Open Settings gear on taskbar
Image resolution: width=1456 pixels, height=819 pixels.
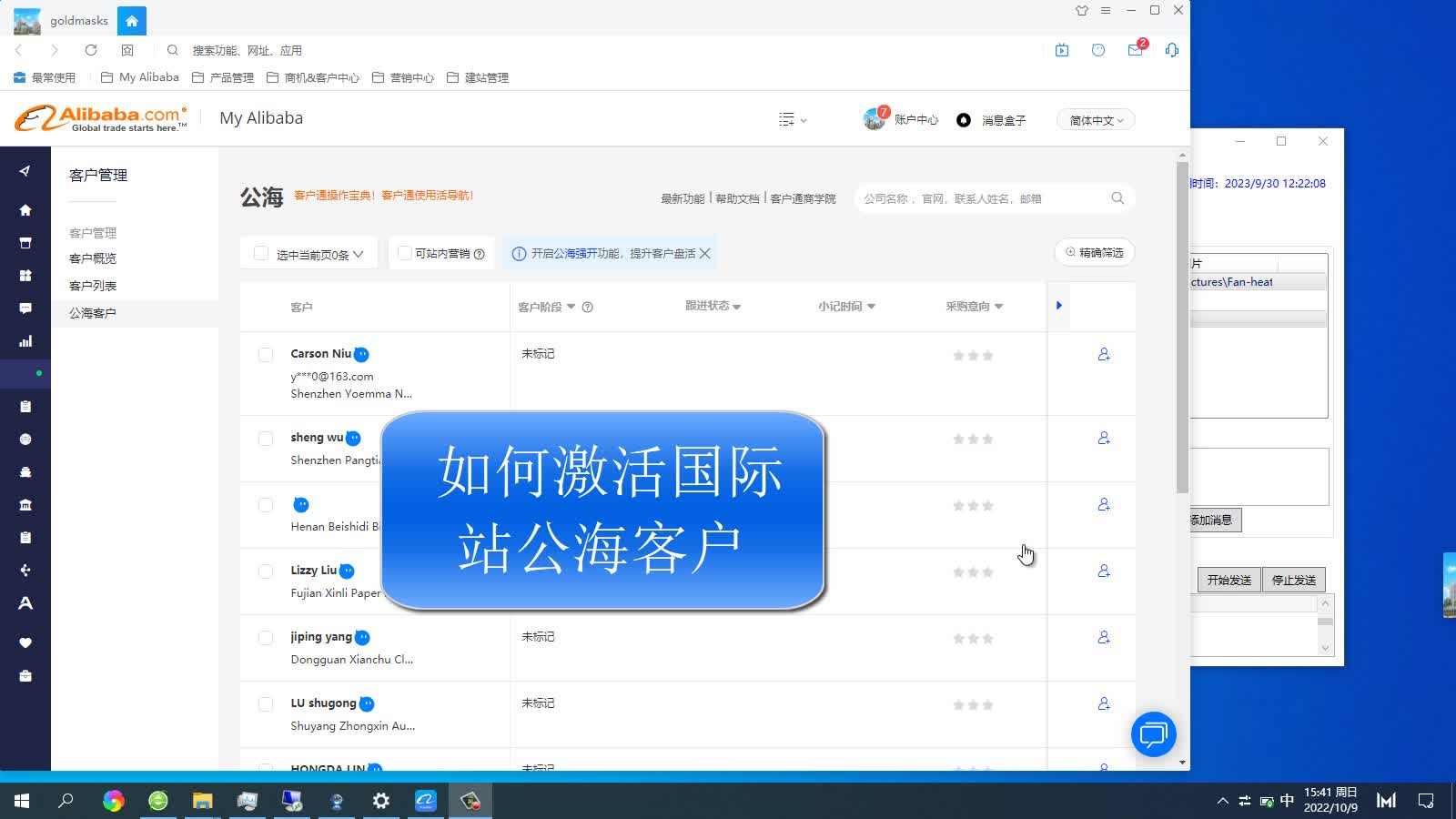pos(381,801)
